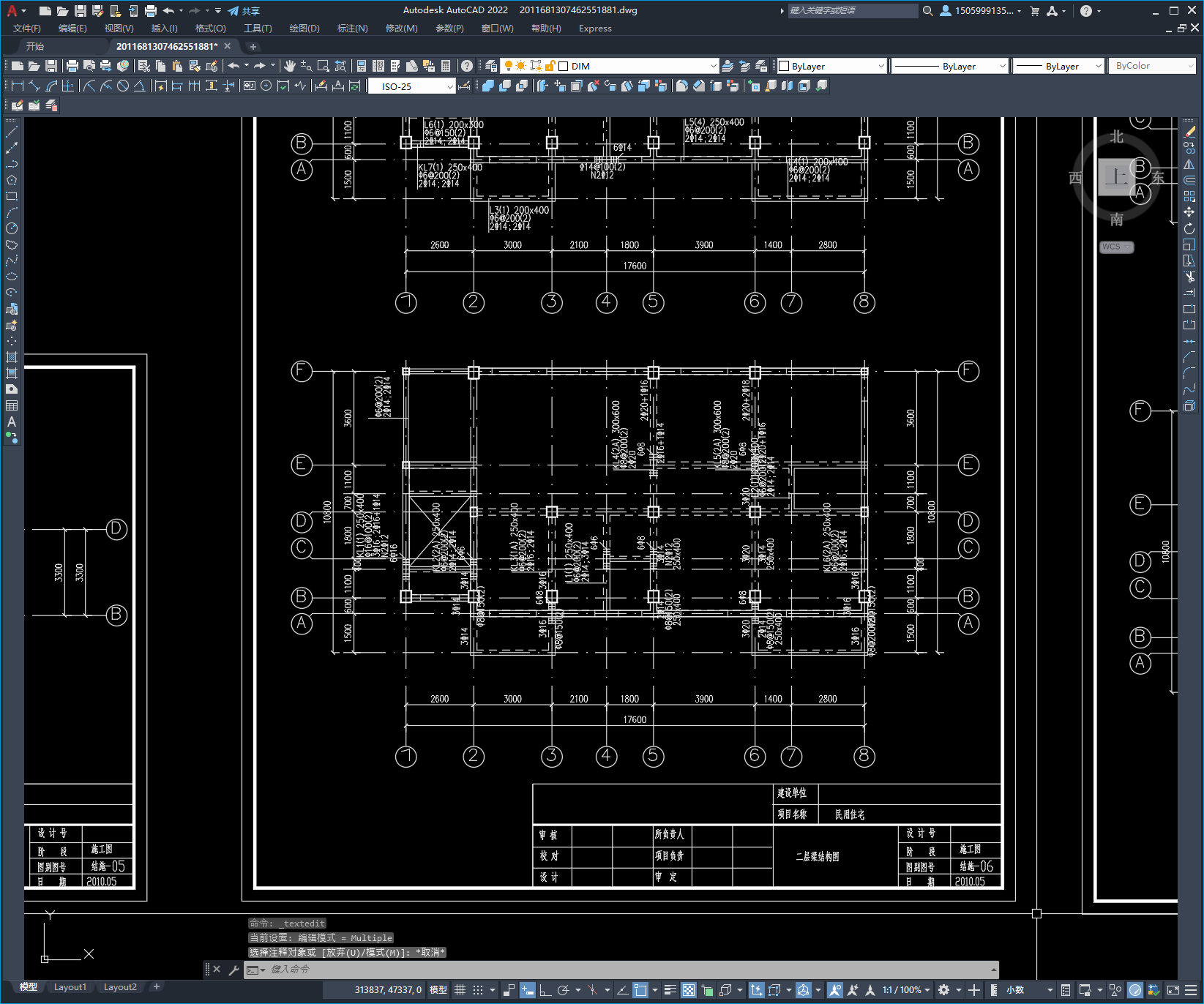Viewport: 1204px width, 1004px height.
Task: Click the 模型 model space button in status bar
Action: (x=438, y=990)
